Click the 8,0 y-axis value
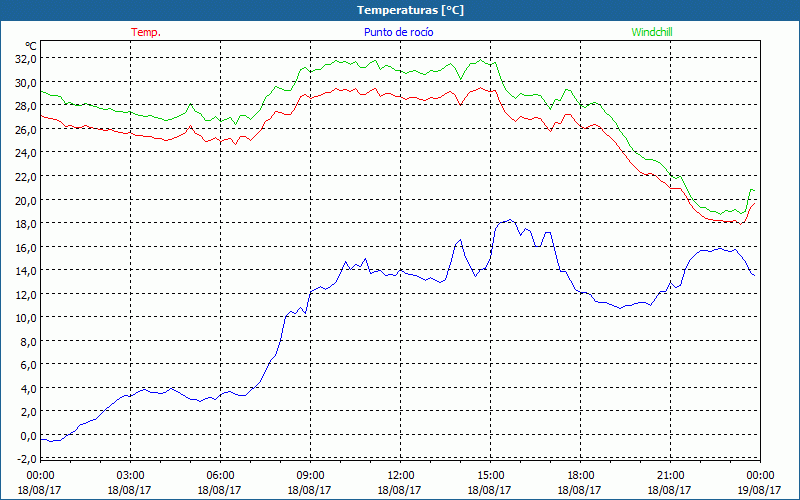The width and height of the screenshot is (800, 500). [29, 341]
